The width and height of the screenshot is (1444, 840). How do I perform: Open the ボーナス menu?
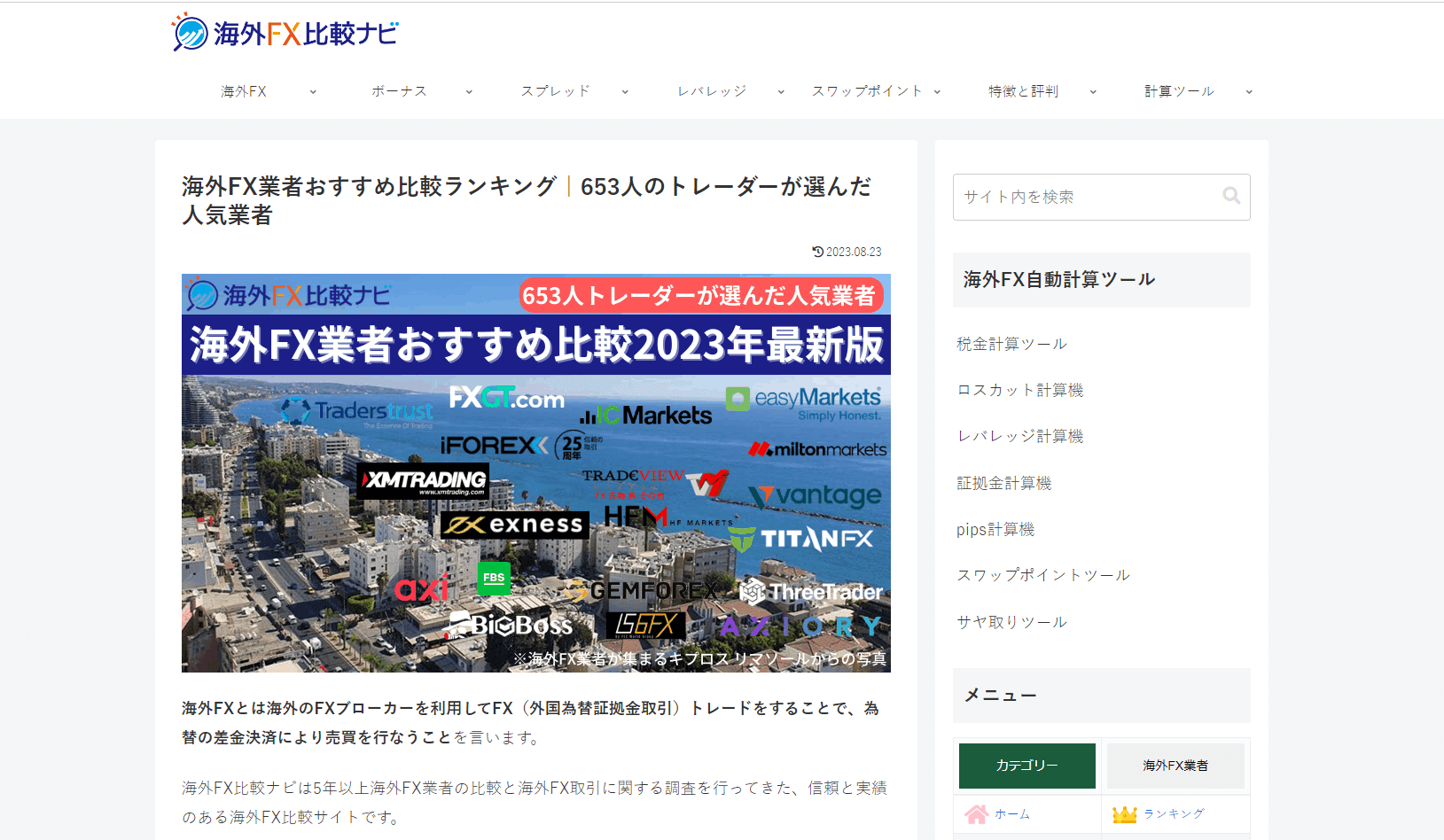pos(399,91)
